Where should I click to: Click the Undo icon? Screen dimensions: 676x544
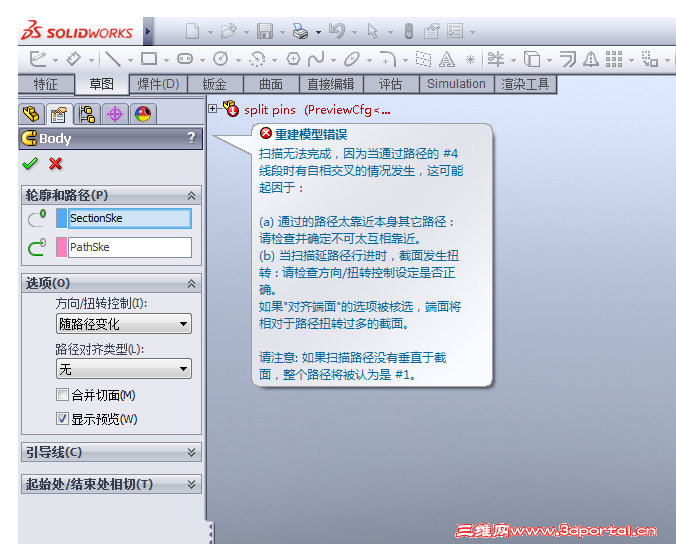(x=337, y=31)
